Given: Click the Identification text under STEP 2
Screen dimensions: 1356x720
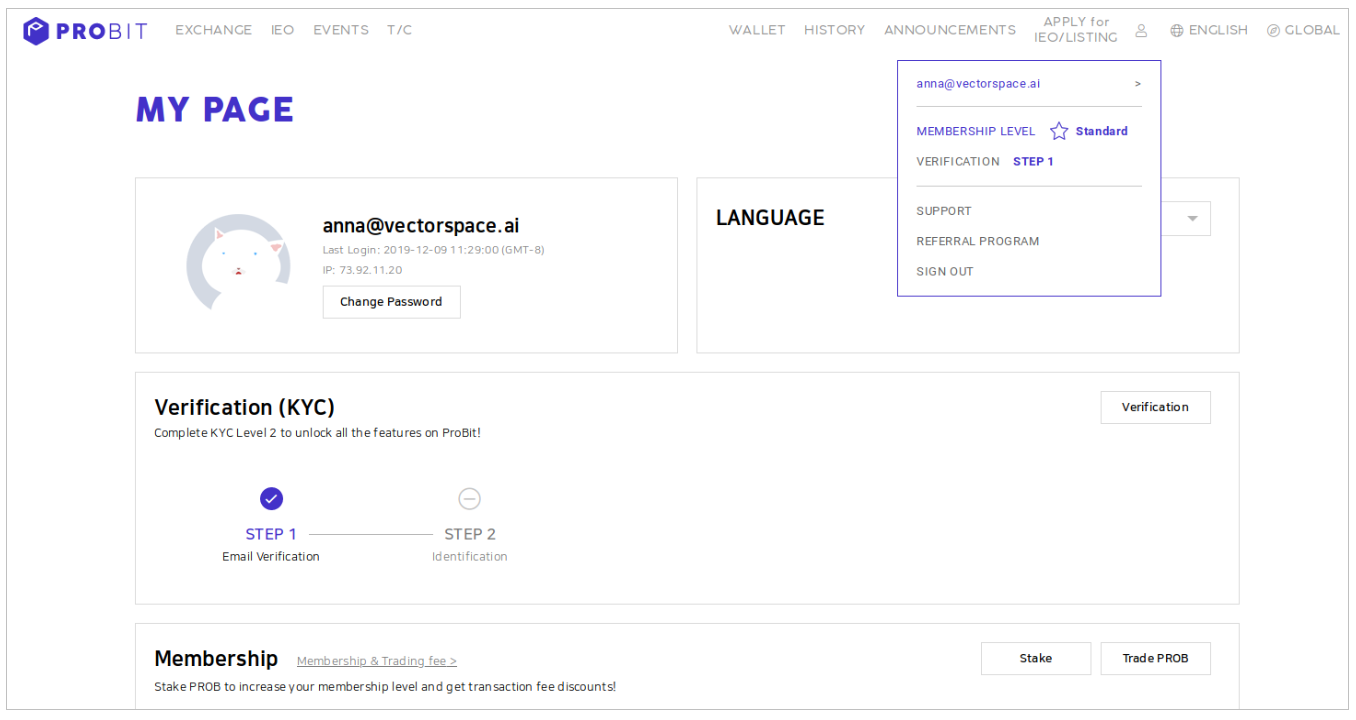Looking at the screenshot, I should 470,556.
